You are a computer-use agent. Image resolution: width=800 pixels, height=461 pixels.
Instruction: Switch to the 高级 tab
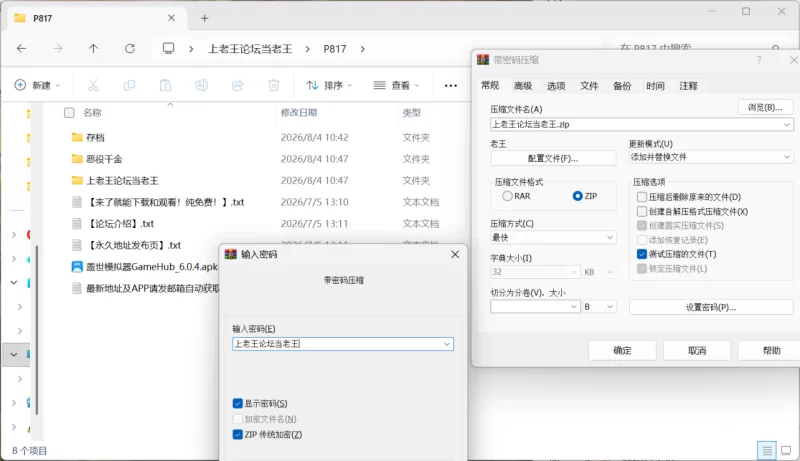click(x=523, y=86)
